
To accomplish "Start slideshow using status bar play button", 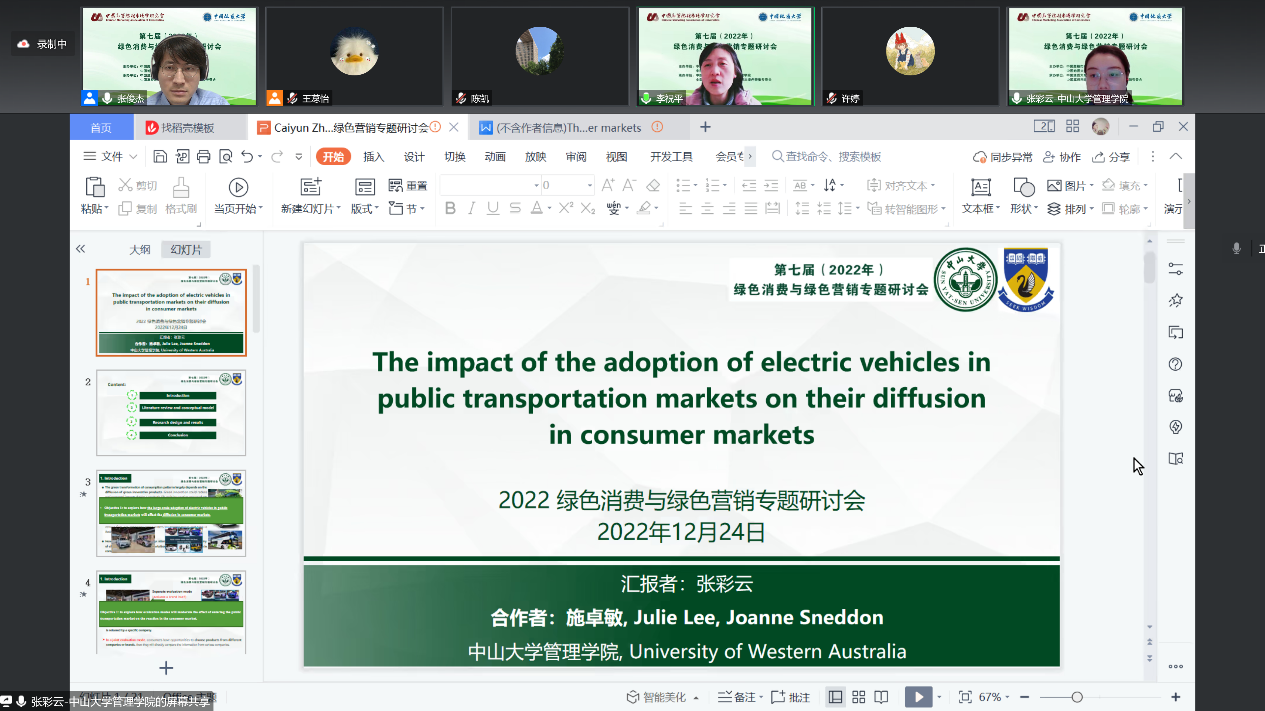I will point(918,697).
